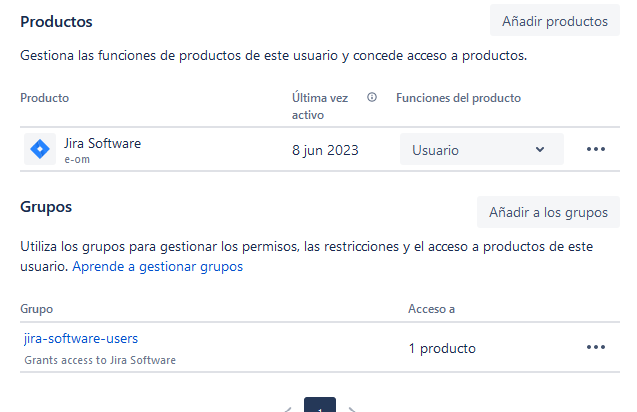Open the Aprende a gestionar grupos link
Screen dimensions: 637x412
(158, 267)
